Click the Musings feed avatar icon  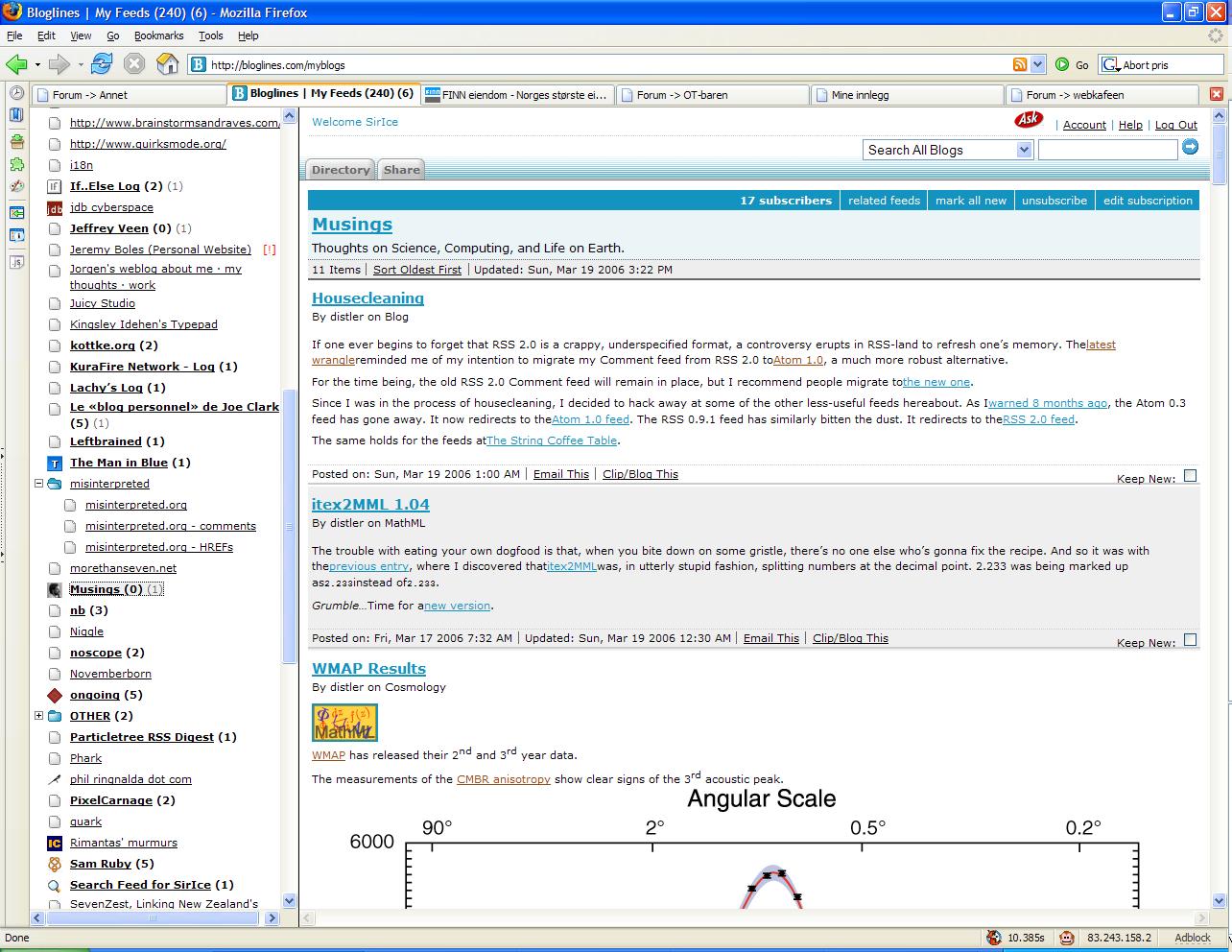click(55, 589)
